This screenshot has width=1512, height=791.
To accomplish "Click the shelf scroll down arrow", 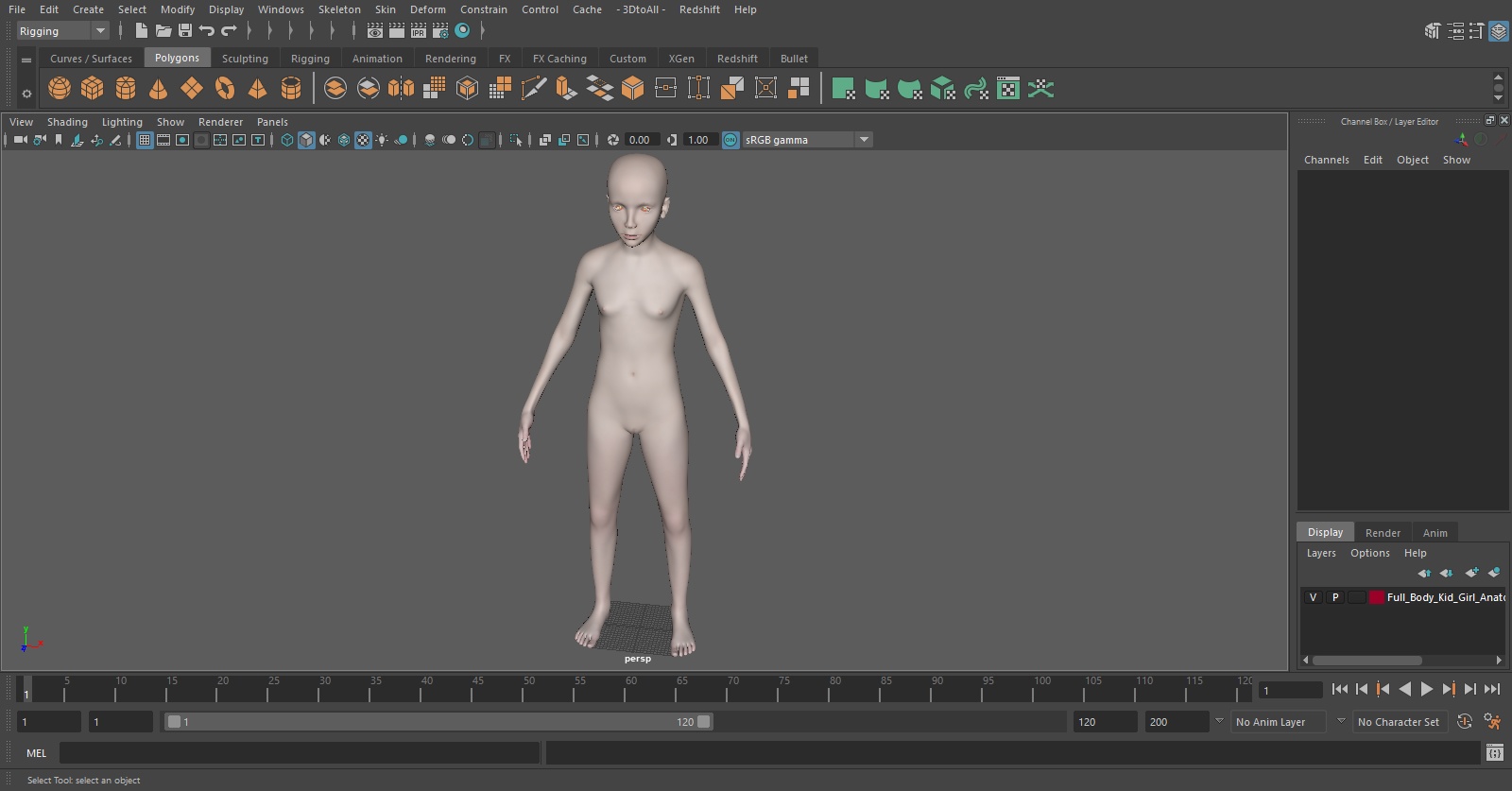I will coord(1498,98).
